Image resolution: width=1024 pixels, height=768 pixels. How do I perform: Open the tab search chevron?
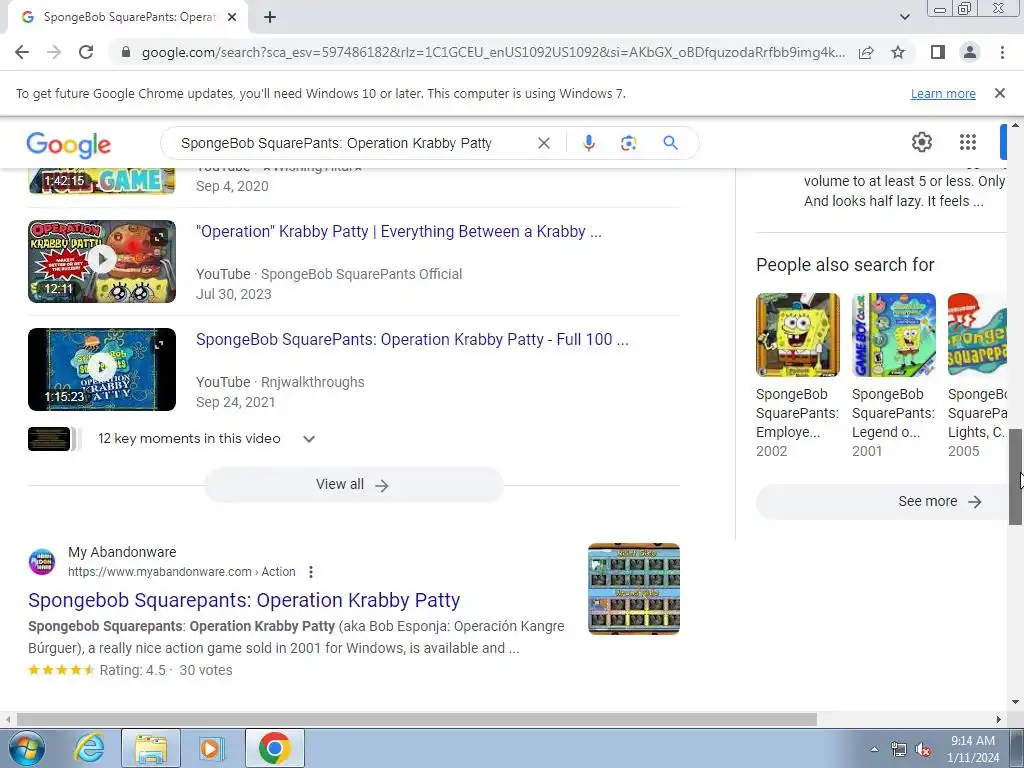coord(904,17)
